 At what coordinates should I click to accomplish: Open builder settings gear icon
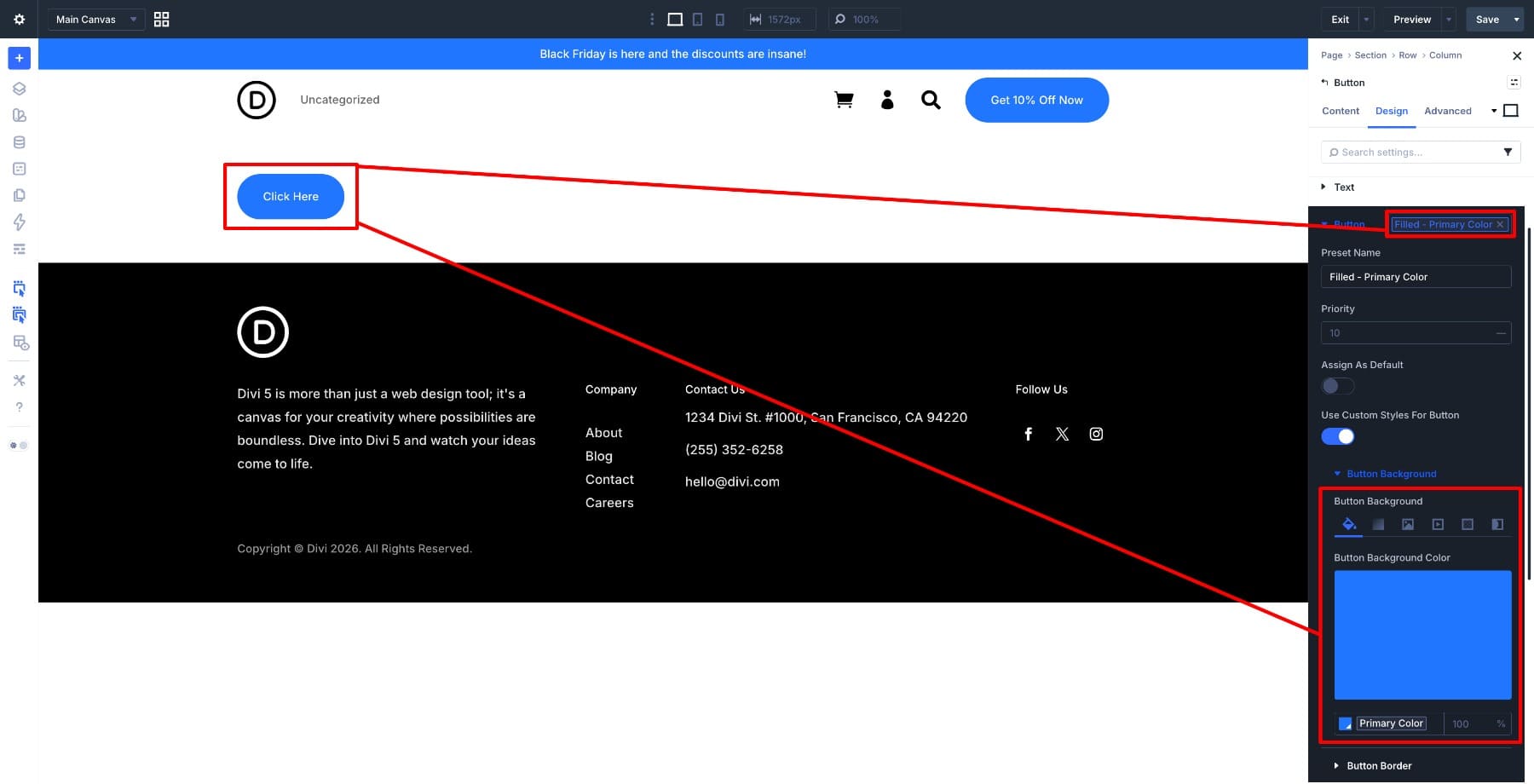(19, 19)
